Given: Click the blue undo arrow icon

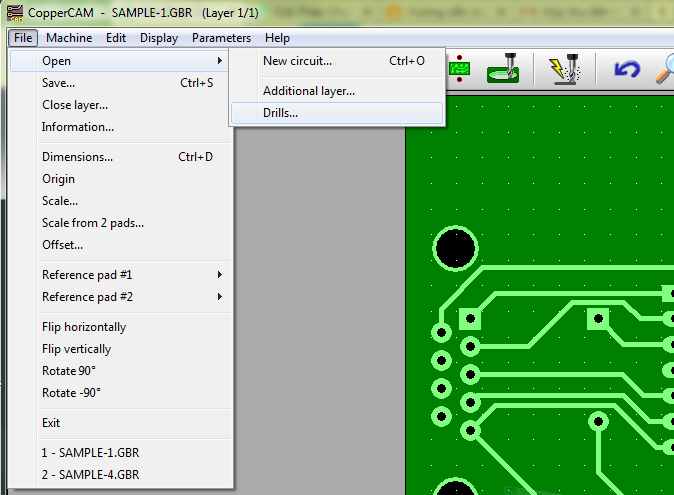Looking at the screenshot, I should pos(627,69).
